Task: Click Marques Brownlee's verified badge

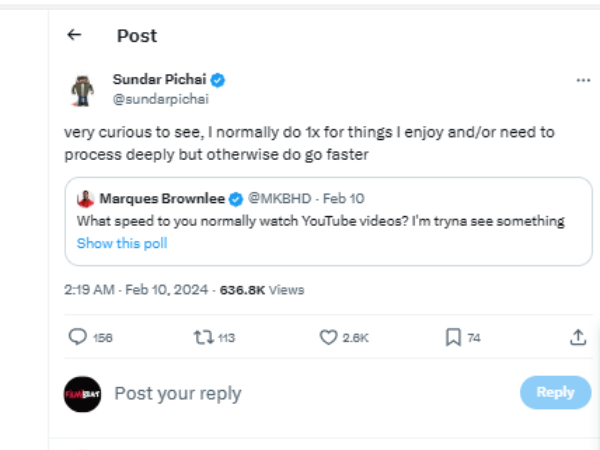Action: (237, 198)
